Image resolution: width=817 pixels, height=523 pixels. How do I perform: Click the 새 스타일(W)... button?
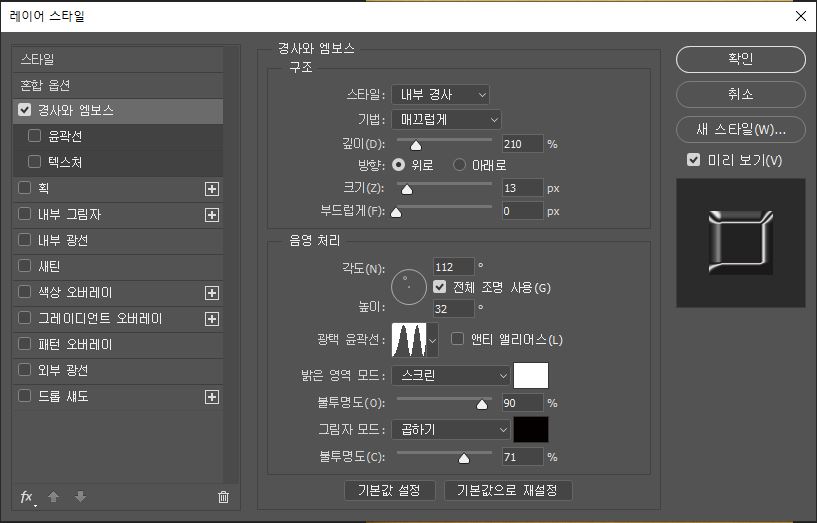740,129
